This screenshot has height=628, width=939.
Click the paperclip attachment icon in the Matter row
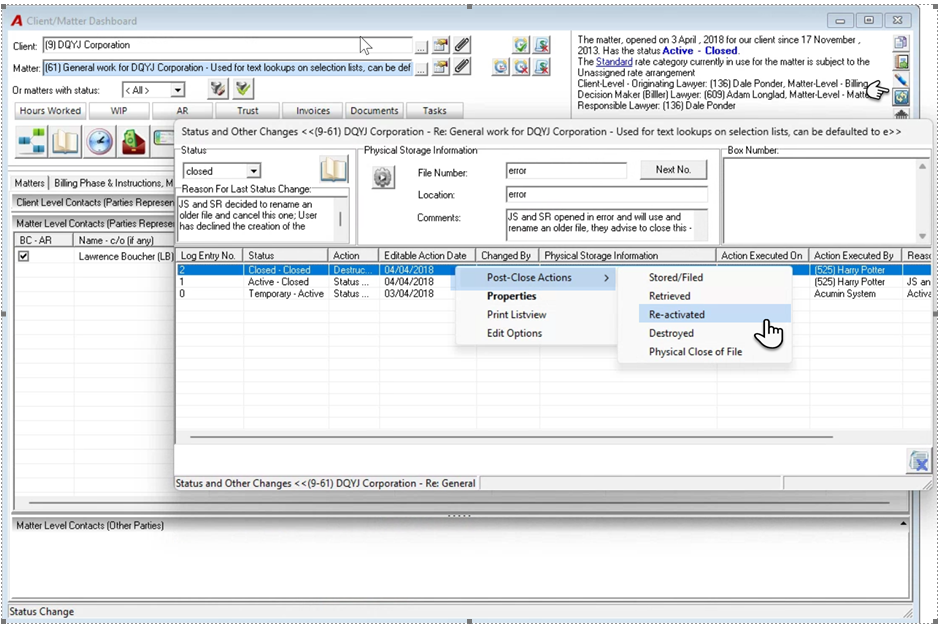(x=461, y=66)
